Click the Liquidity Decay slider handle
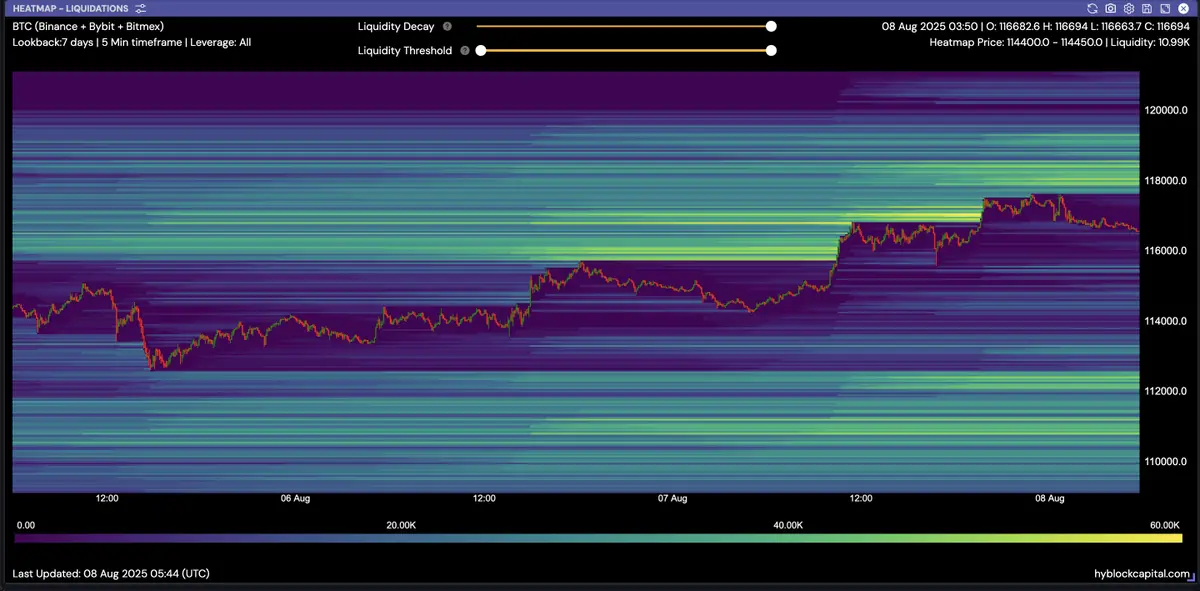1200x591 pixels. [x=771, y=27]
